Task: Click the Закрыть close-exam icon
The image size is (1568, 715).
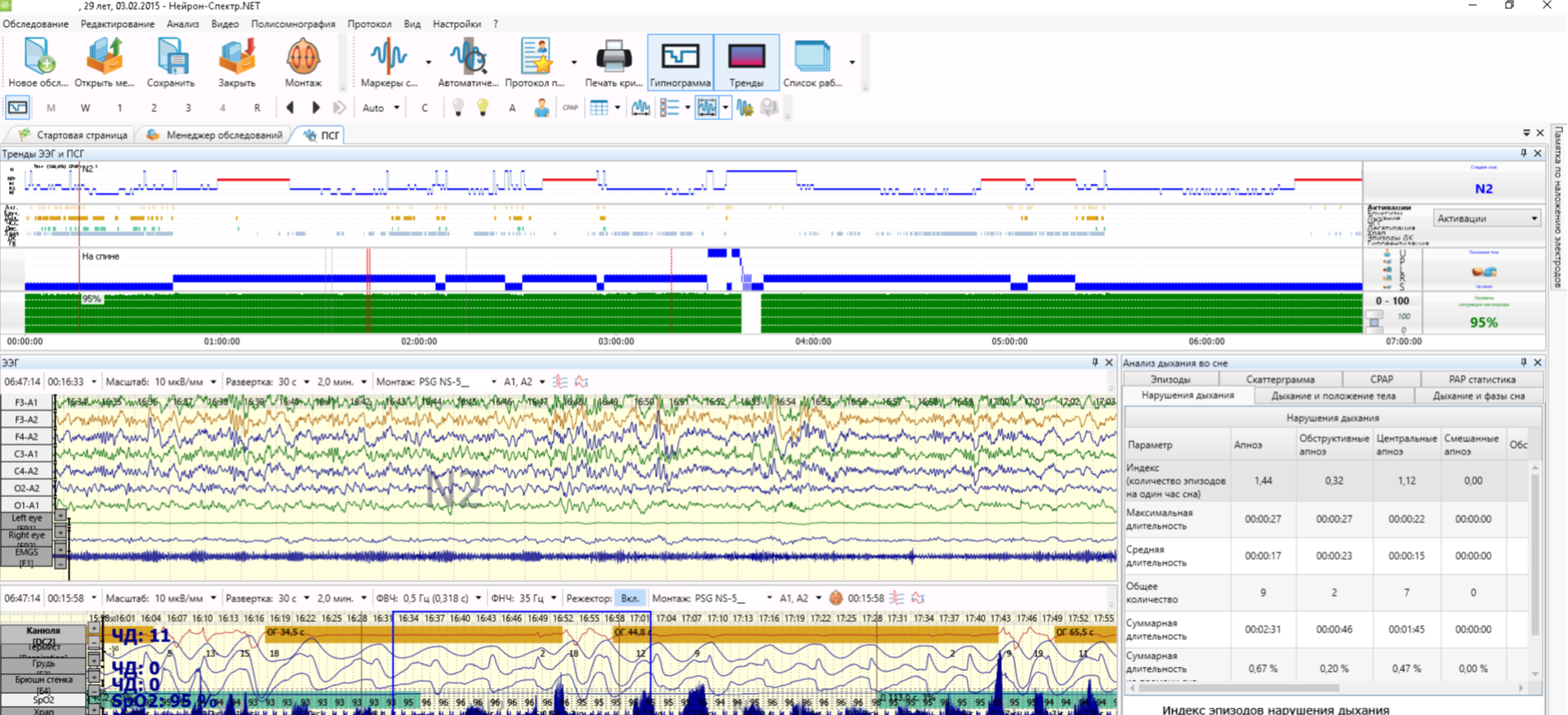Action: [237, 56]
